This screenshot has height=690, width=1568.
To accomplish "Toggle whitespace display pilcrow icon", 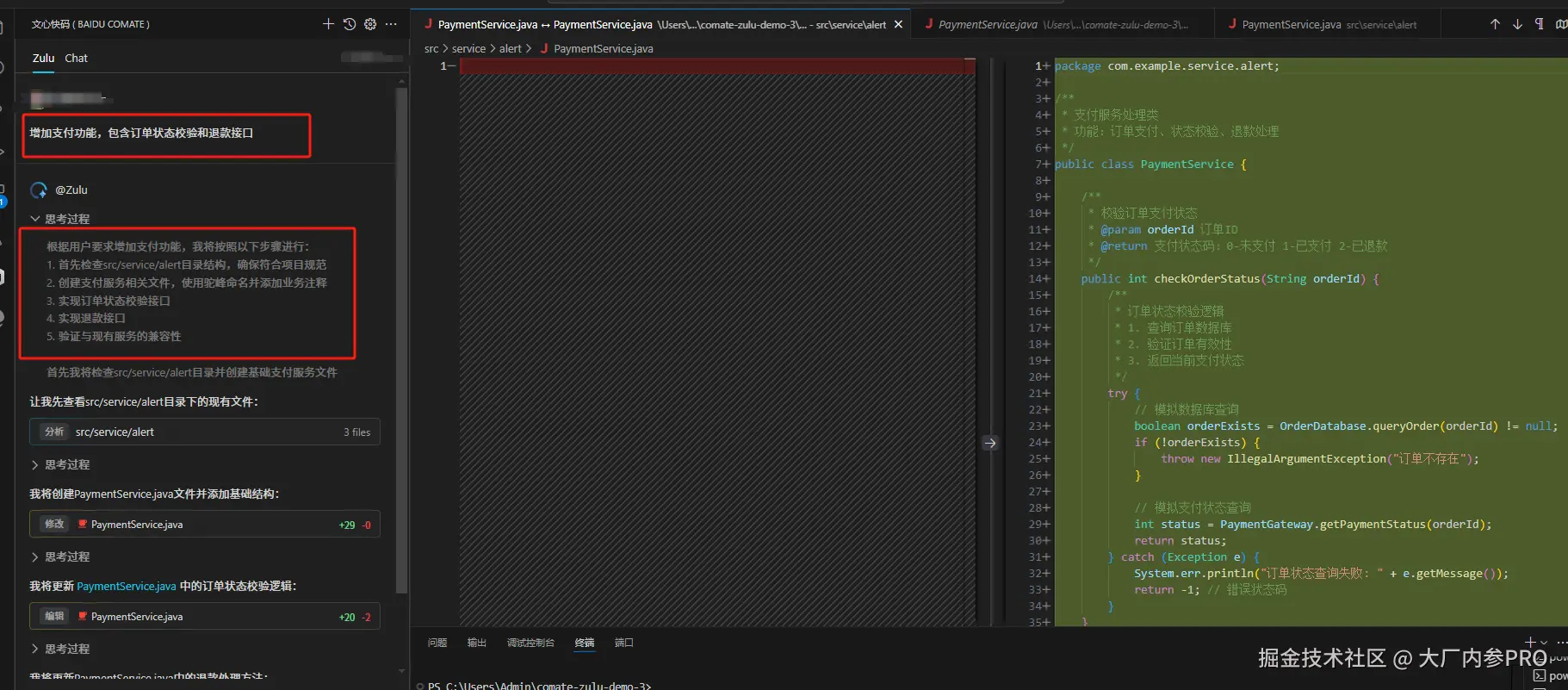I will 1540,24.
